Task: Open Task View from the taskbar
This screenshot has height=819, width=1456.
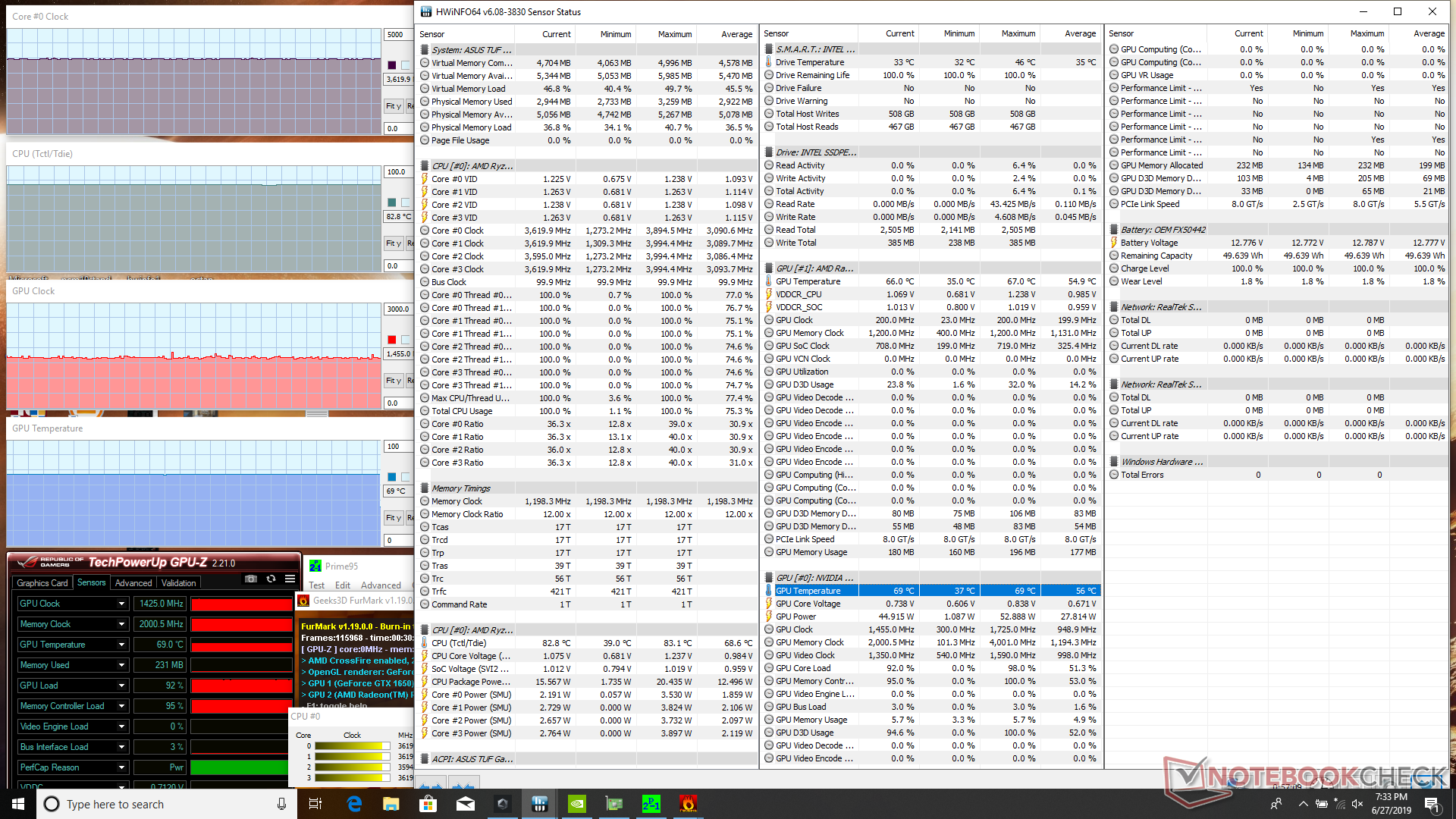Action: pyautogui.click(x=315, y=804)
